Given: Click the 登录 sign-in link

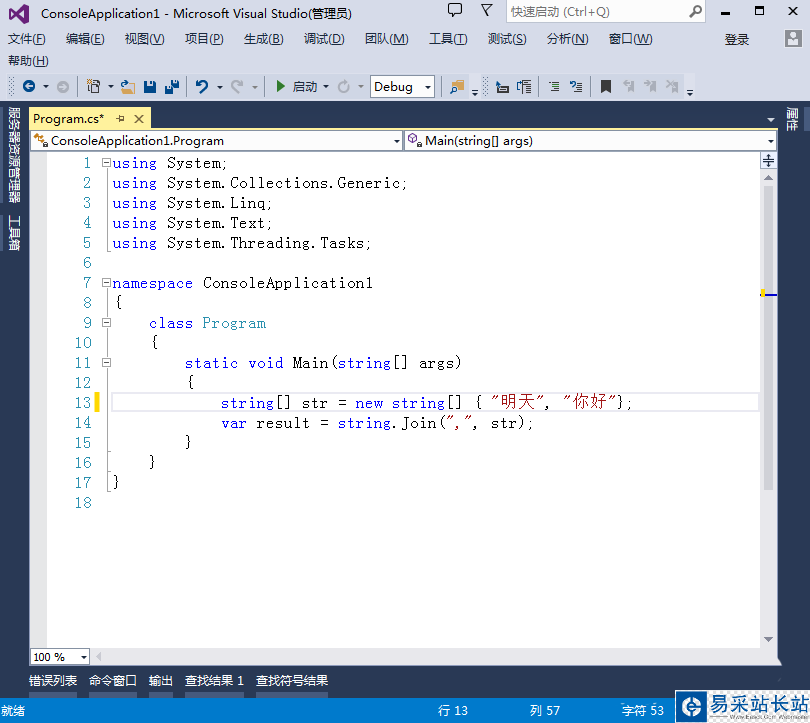Looking at the screenshot, I should pos(737,39).
